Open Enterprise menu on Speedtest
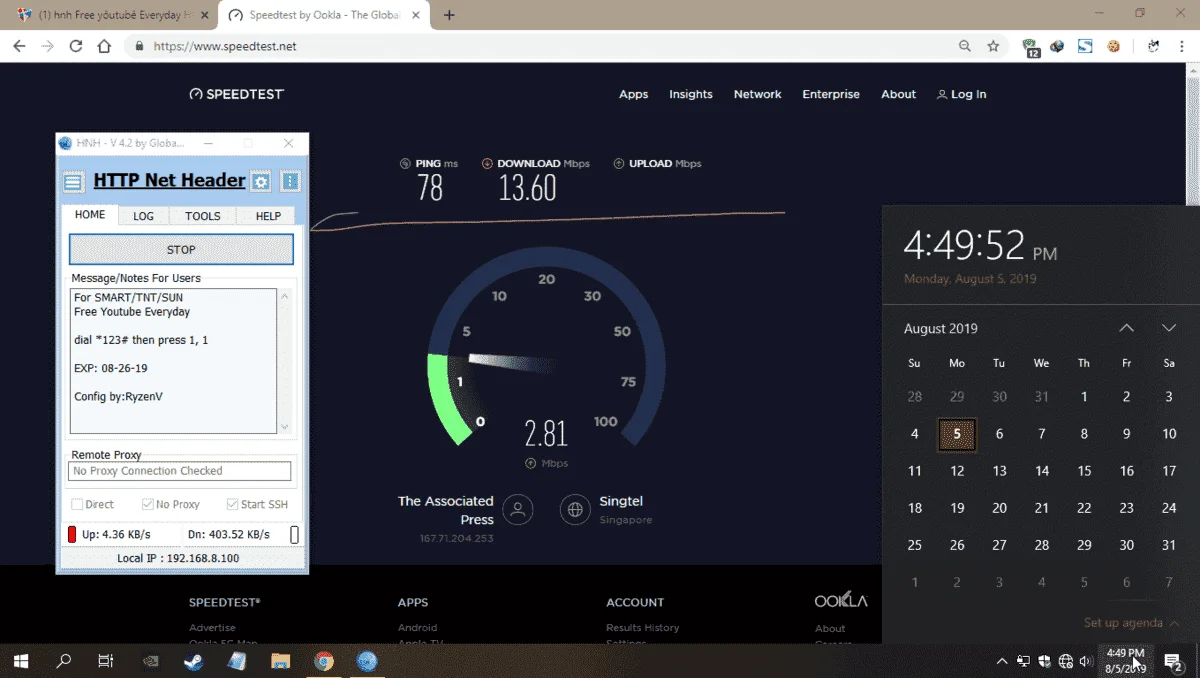Image resolution: width=1200 pixels, height=678 pixels. click(x=831, y=94)
